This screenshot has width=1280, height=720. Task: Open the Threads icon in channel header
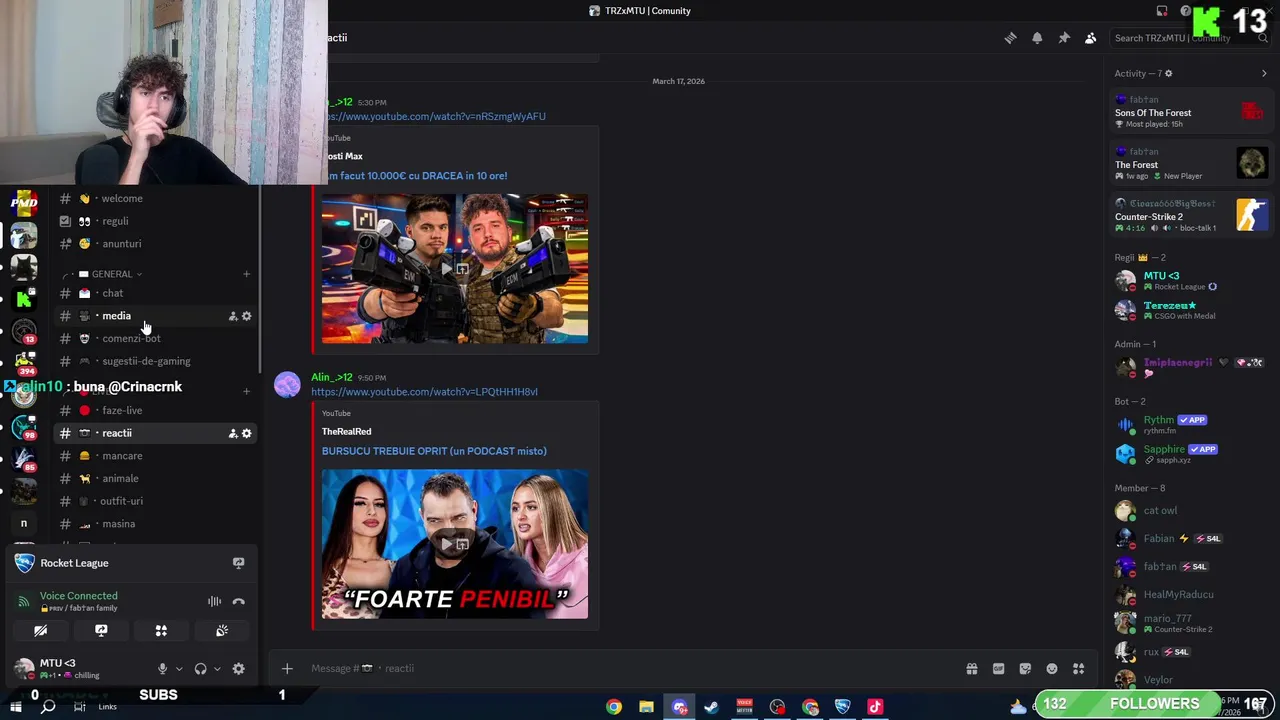tap(1010, 38)
